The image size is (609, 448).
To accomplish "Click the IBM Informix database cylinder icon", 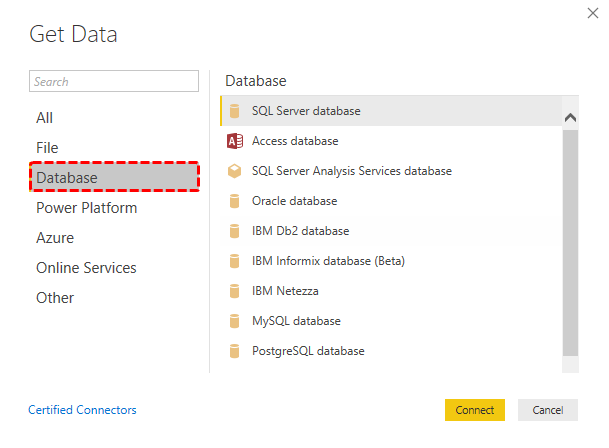I will (234, 261).
